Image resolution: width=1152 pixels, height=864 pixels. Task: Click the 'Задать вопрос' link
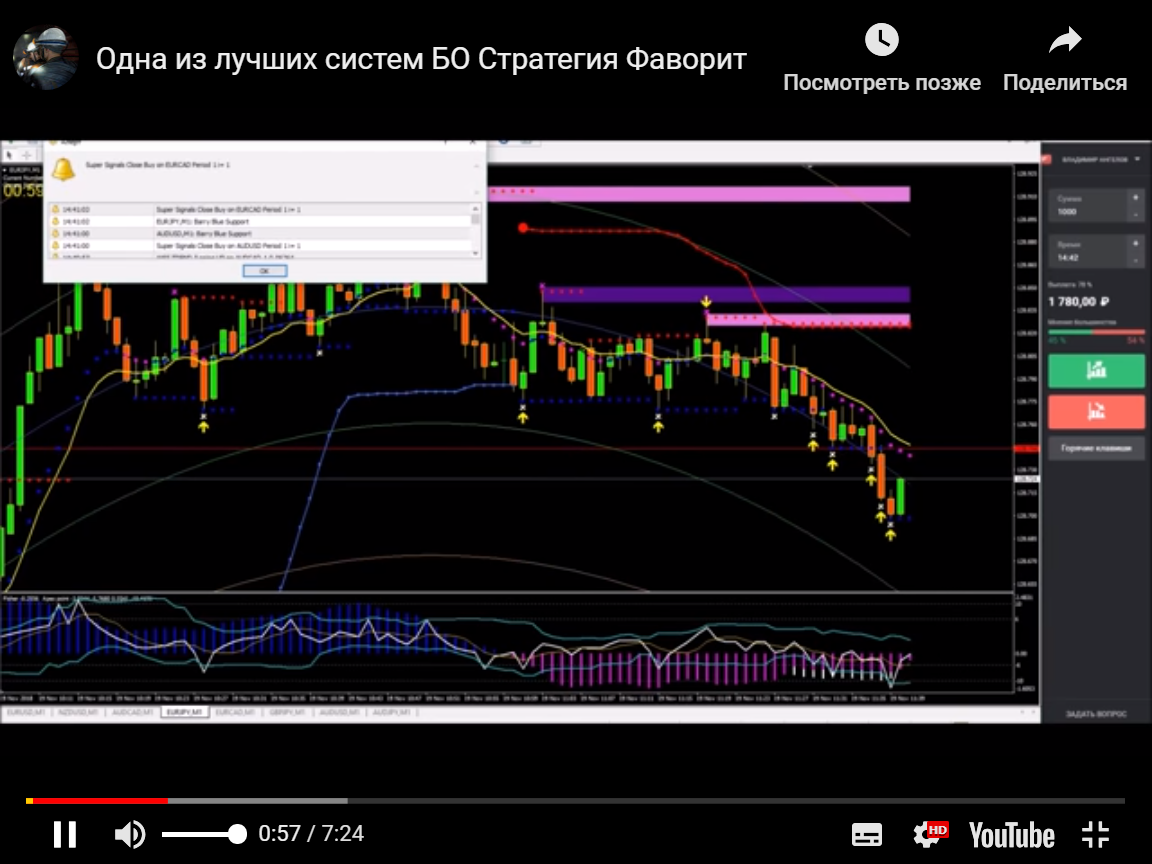[x=1095, y=713]
